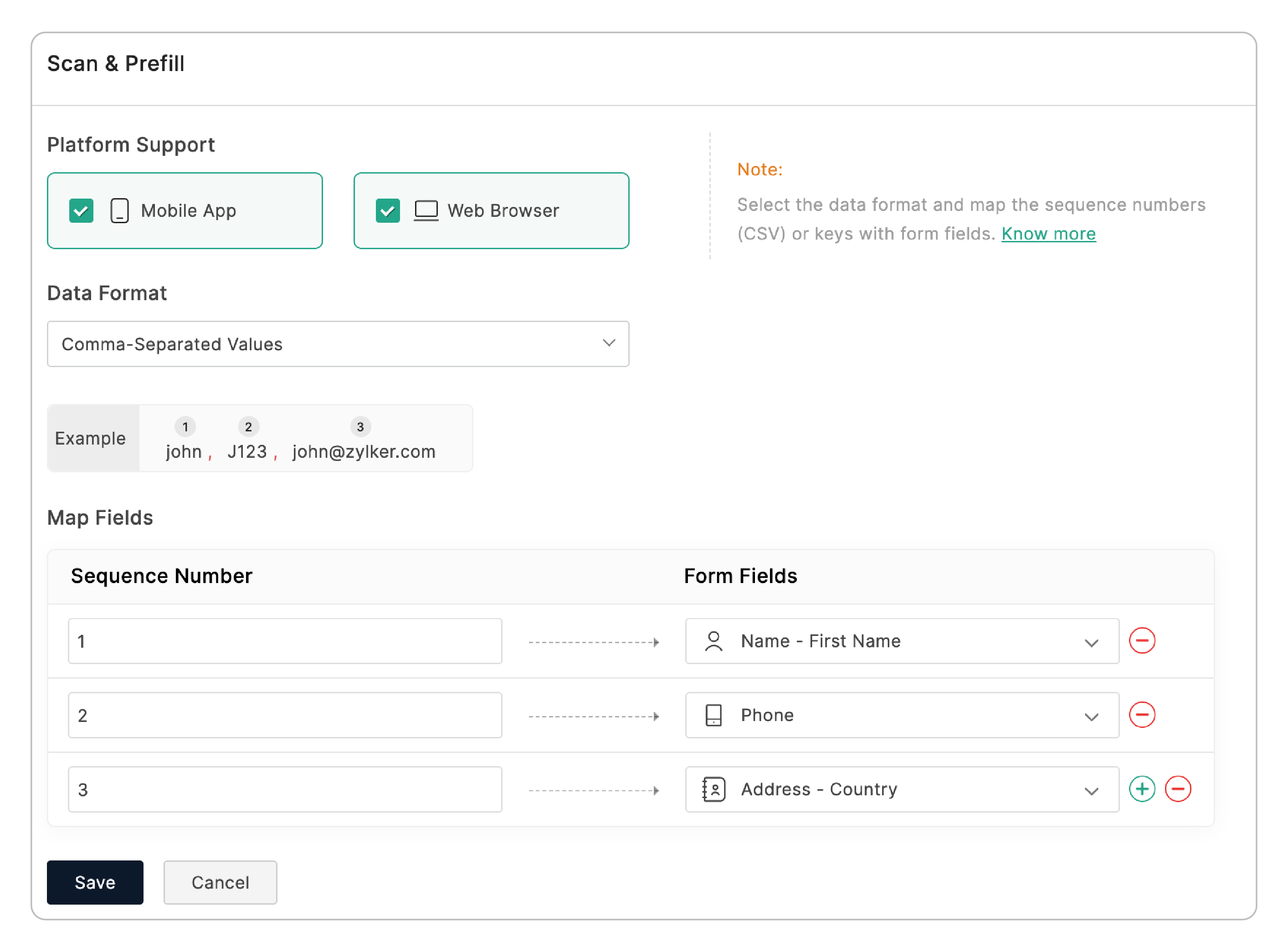The image size is (1288, 952).
Task: Click the laptop icon beside Web Browser
Action: click(x=426, y=210)
